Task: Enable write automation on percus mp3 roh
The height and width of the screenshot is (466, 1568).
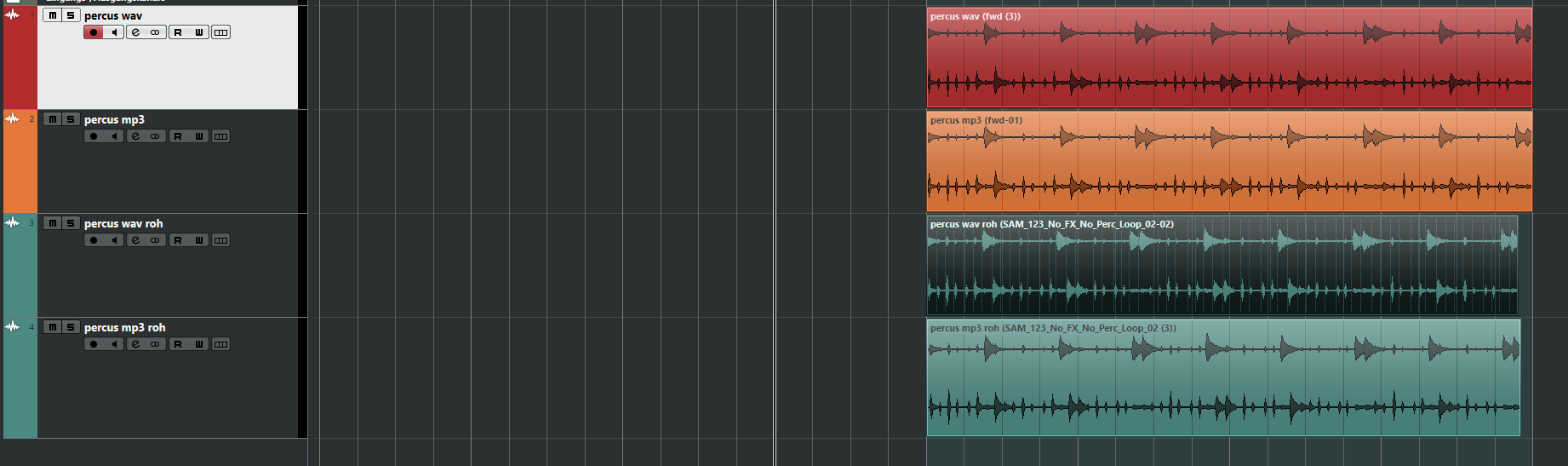Action: click(199, 344)
